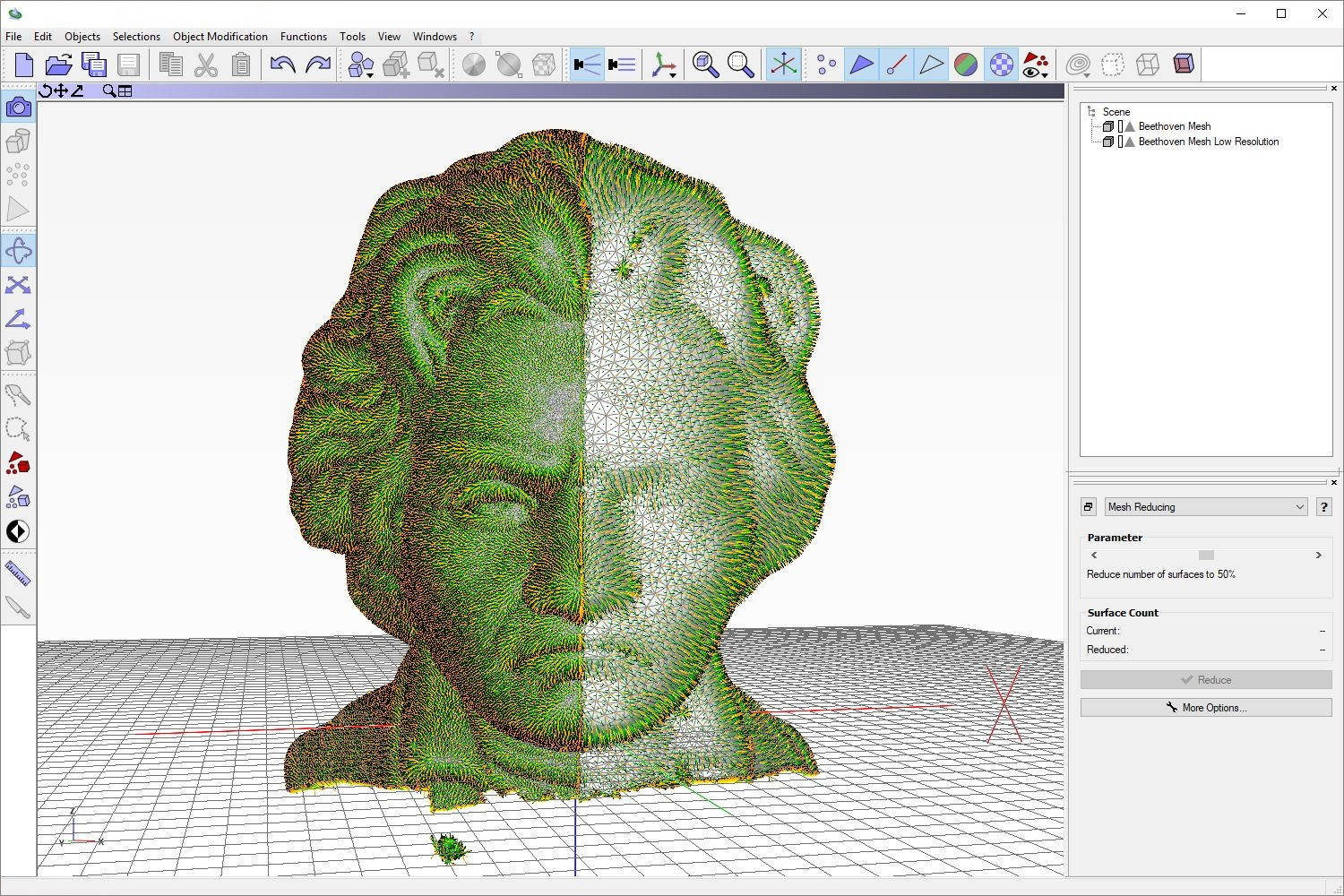Click the rotate view icon in viewport header
Screen dimensions: 1344x896
[45, 90]
